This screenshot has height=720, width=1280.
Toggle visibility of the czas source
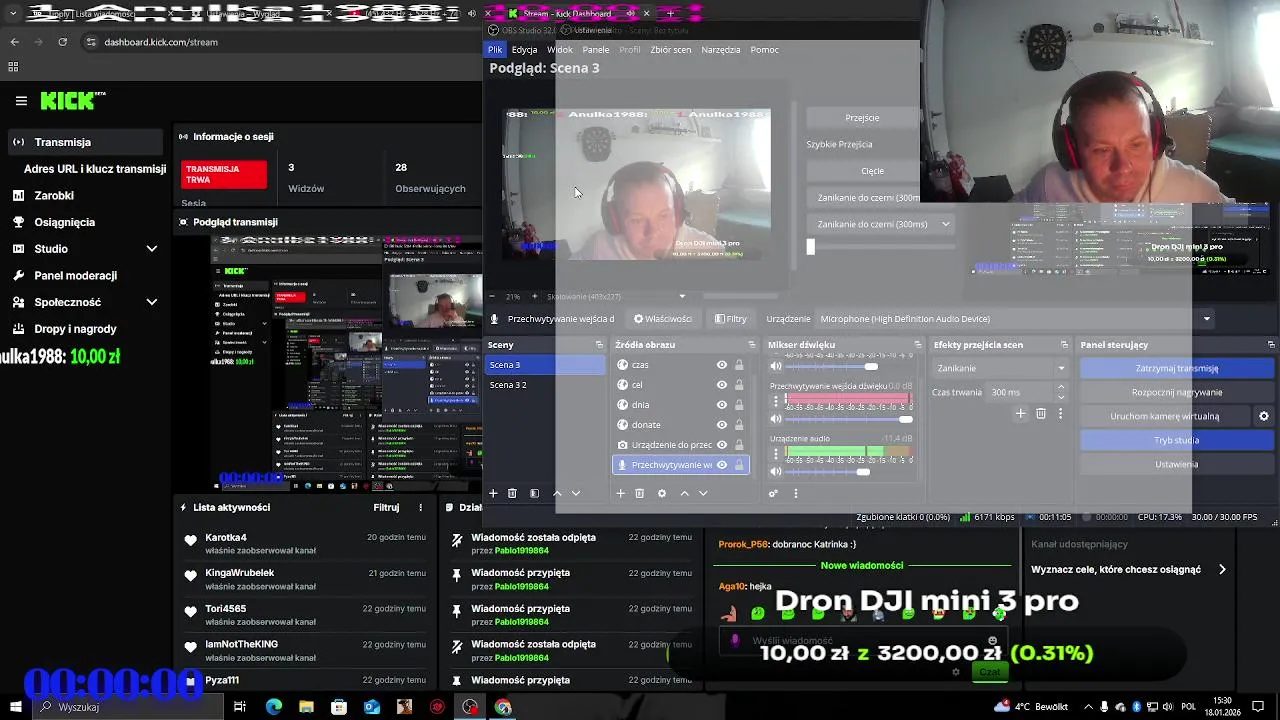click(x=722, y=365)
